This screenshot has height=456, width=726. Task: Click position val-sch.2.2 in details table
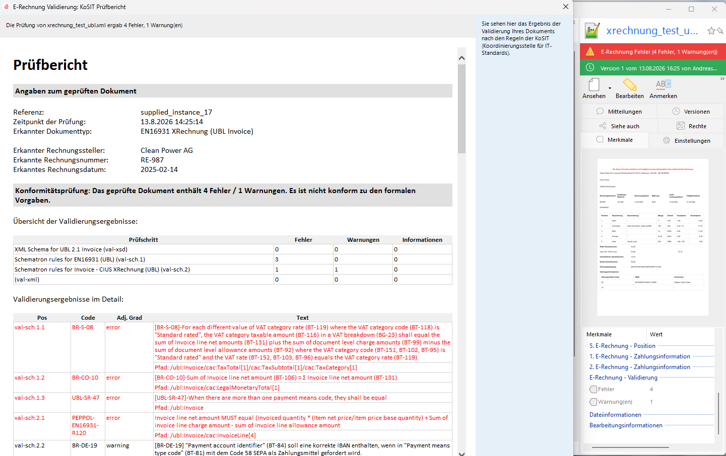(30, 445)
